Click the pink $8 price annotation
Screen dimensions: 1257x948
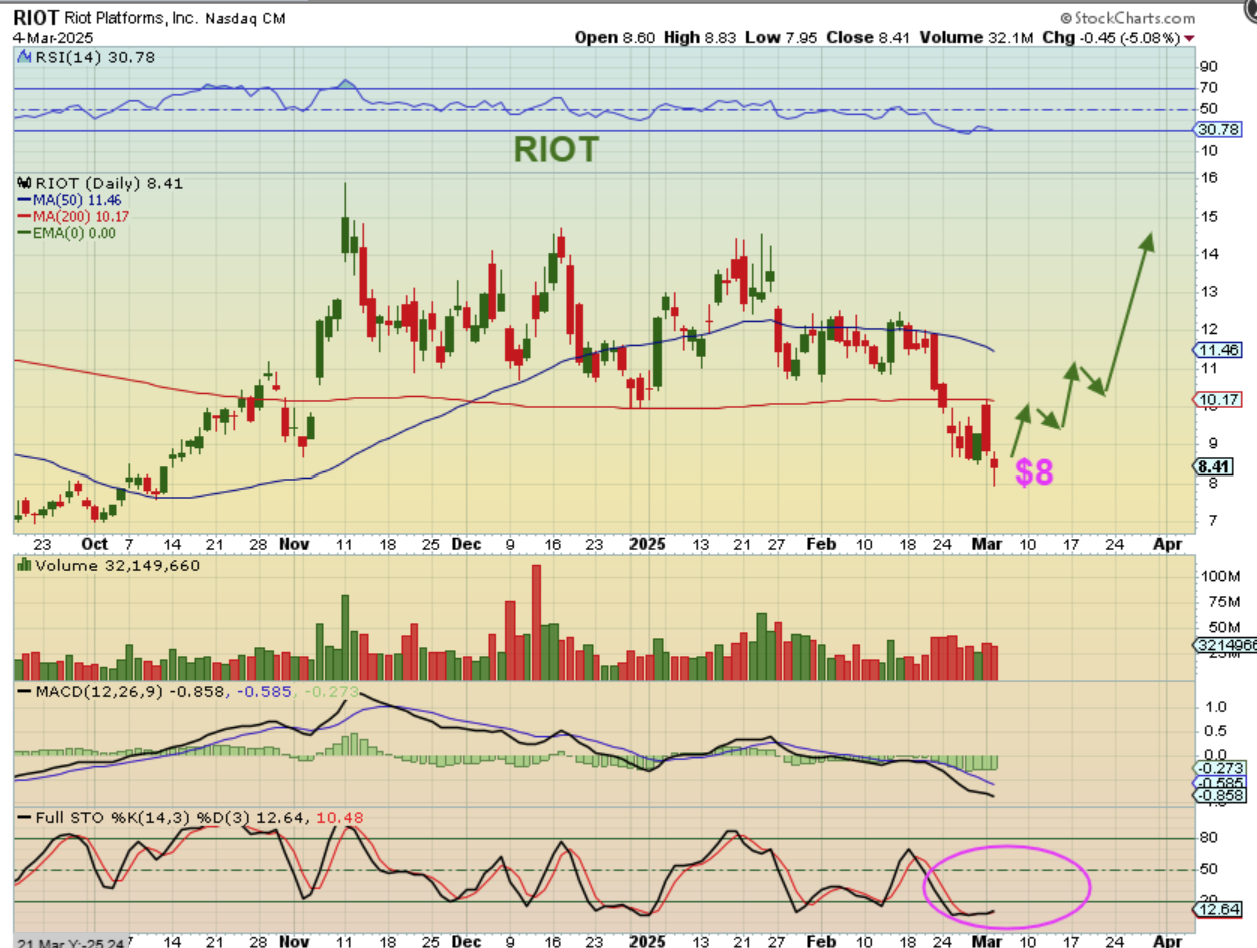coord(1034,473)
